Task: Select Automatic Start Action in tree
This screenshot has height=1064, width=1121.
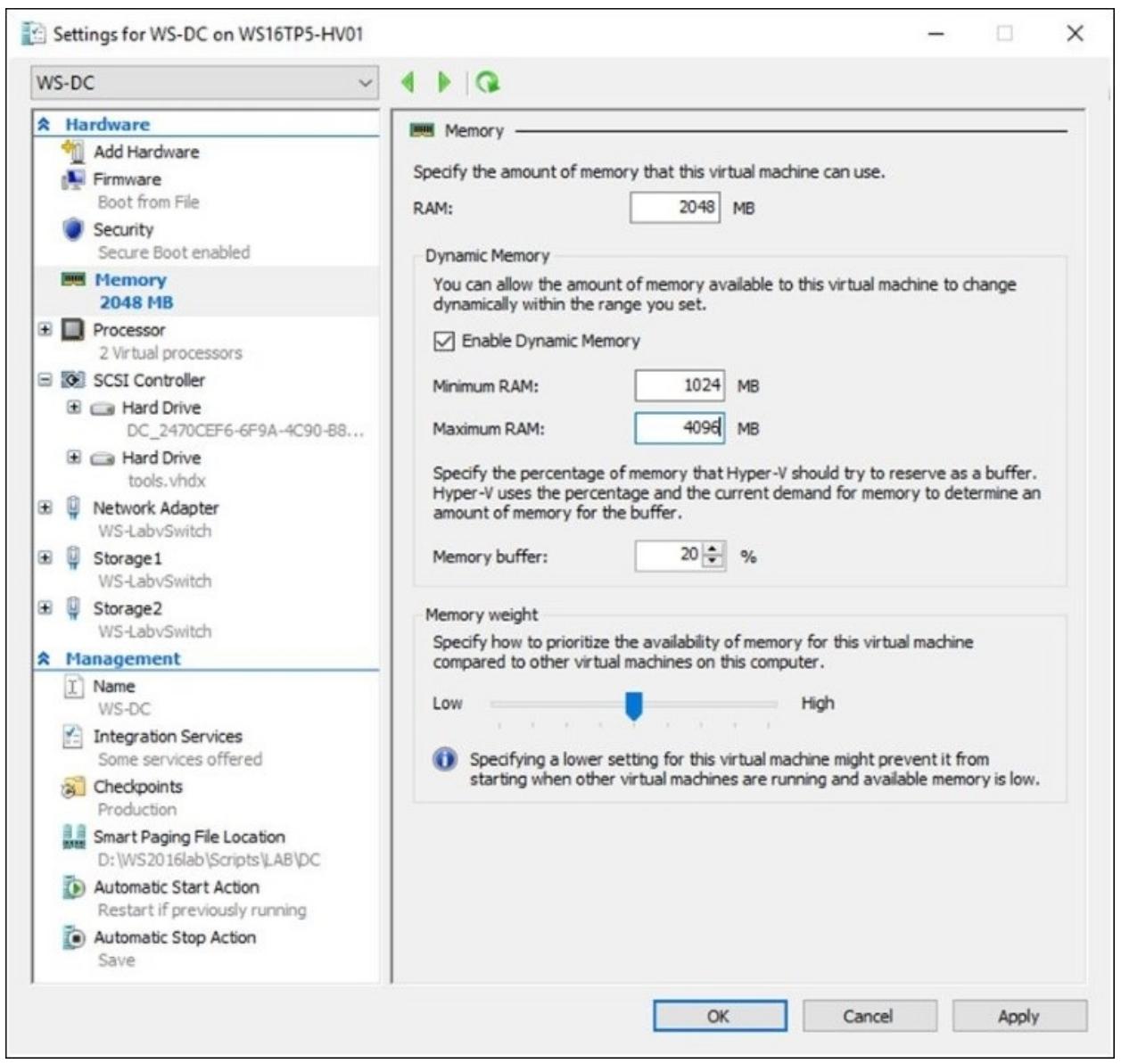Action: point(176,887)
